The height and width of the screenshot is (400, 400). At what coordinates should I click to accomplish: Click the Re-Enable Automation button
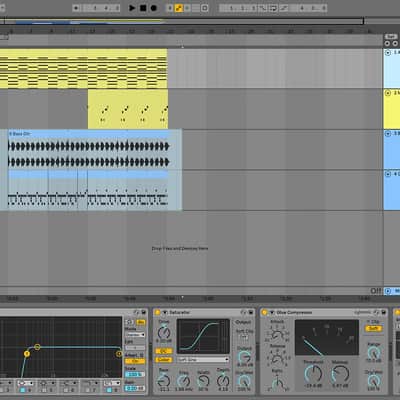coord(187,8)
